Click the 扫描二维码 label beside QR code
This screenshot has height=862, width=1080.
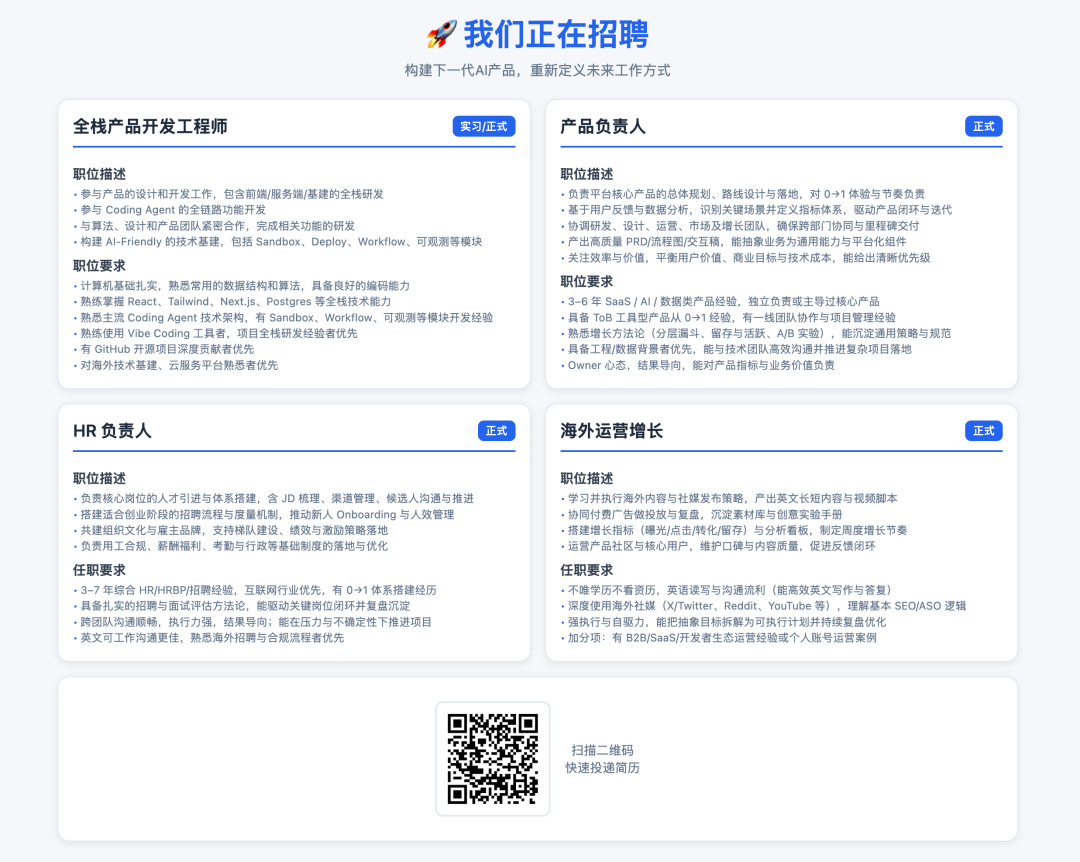602,750
